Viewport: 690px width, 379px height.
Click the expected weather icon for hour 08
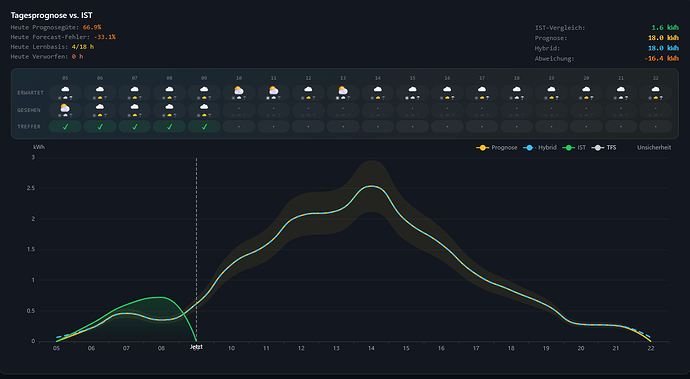[x=169, y=89]
